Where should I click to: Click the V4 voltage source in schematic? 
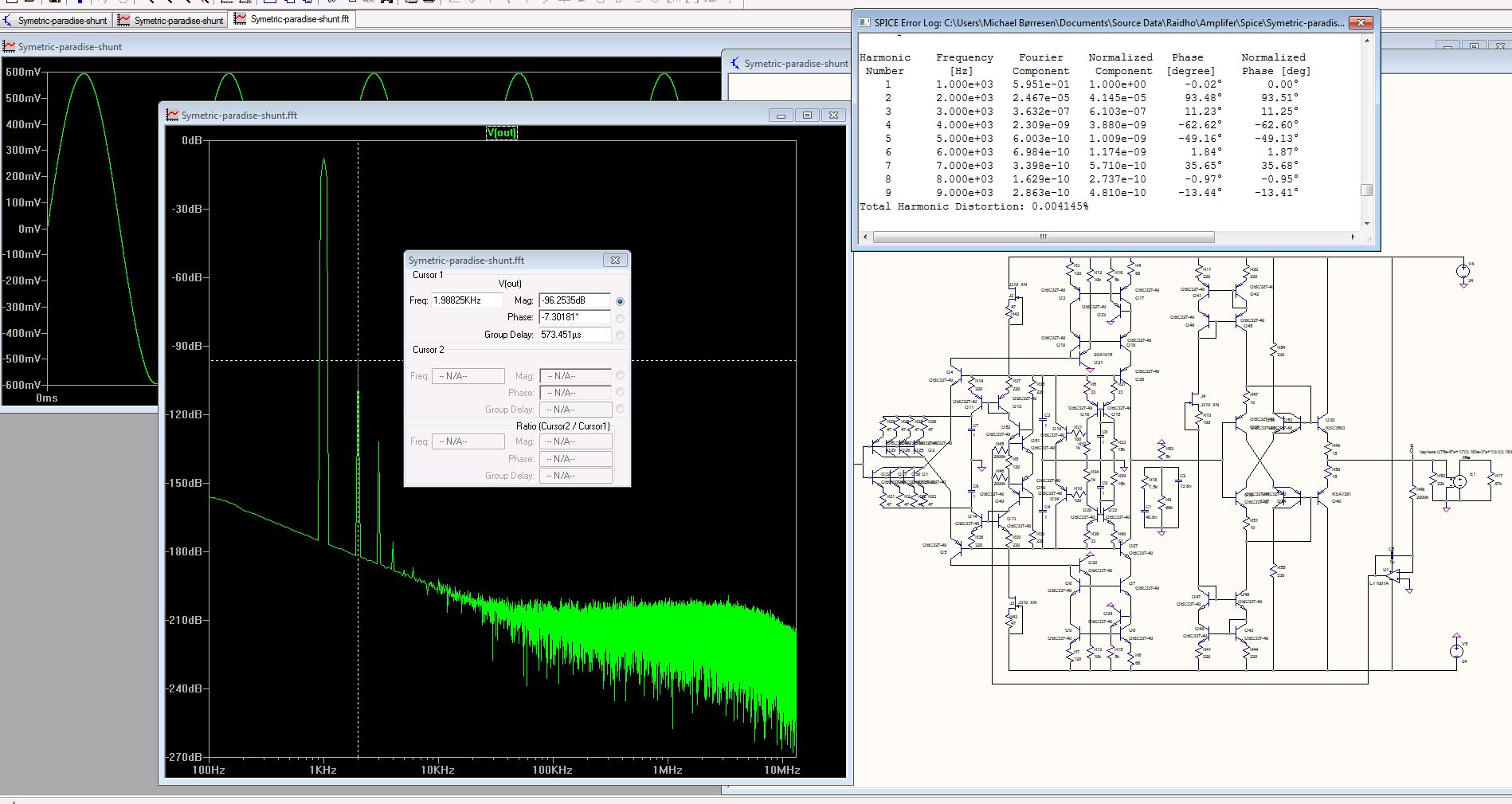(x=1463, y=272)
